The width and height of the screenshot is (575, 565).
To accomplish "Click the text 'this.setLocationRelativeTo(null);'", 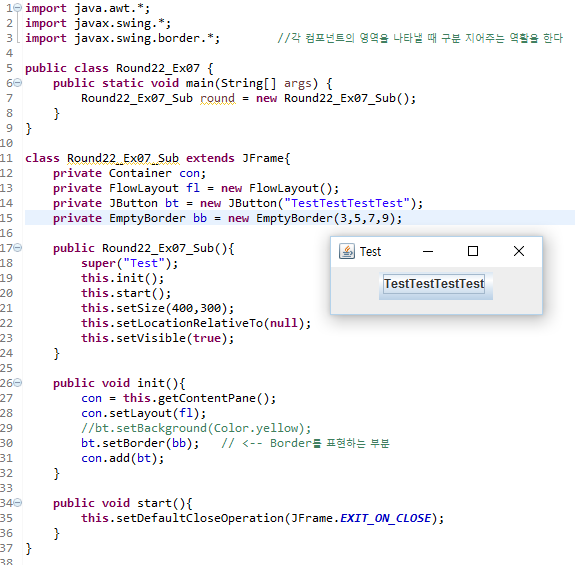I will (x=196, y=323).
